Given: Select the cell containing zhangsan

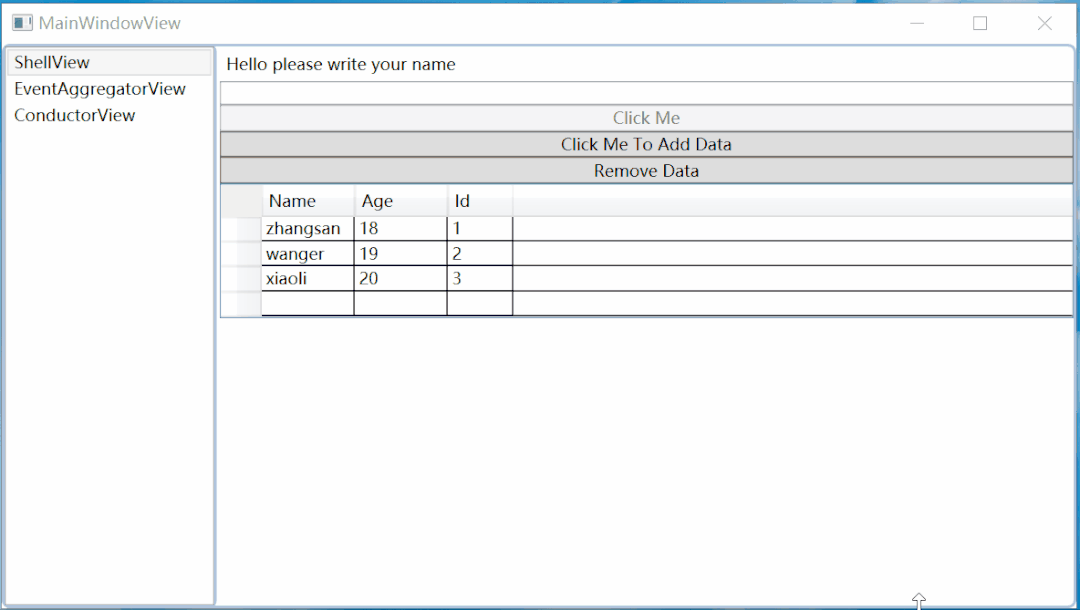Looking at the screenshot, I should pyautogui.click(x=303, y=228).
